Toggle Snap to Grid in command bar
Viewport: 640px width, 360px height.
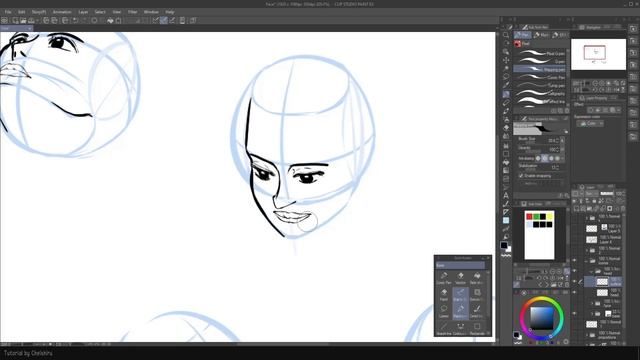[x=172, y=20]
